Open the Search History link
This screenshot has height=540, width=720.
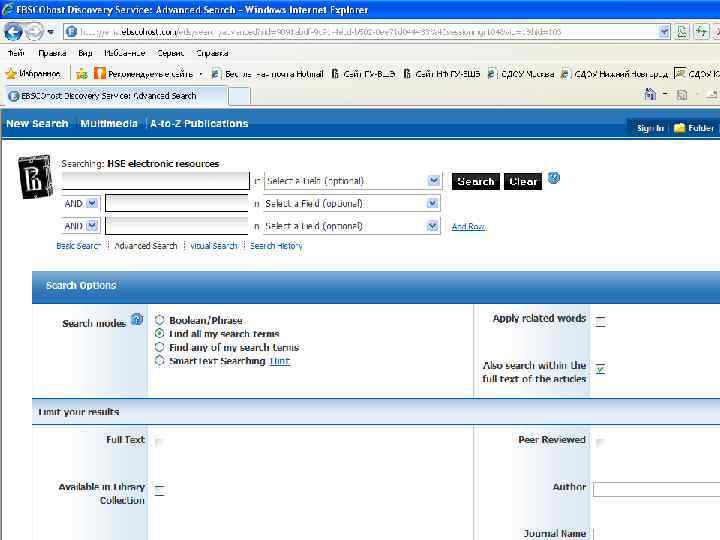(x=276, y=246)
